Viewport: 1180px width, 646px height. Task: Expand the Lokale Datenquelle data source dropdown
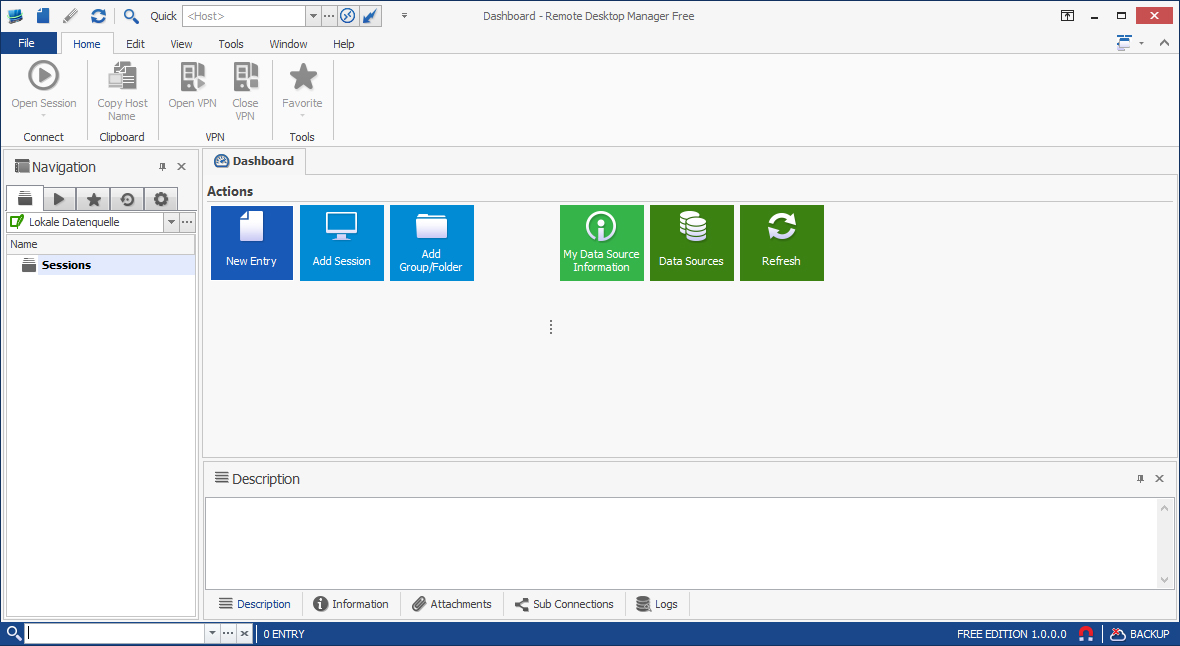click(171, 222)
